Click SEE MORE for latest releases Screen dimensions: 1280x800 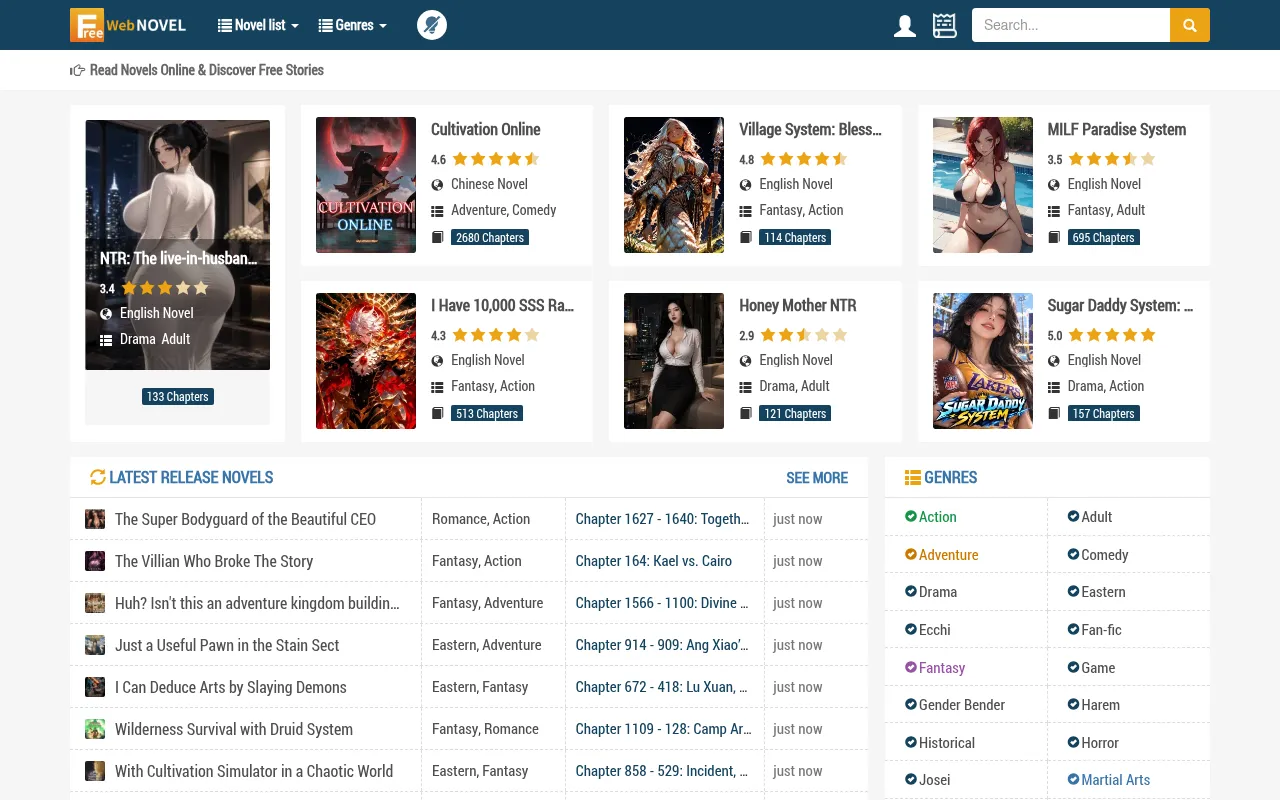817,478
